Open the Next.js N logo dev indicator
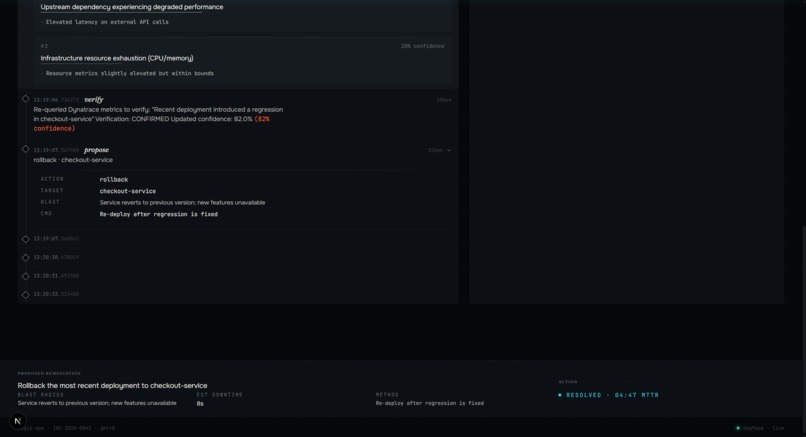The image size is (806, 437). (x=17, y=421)
